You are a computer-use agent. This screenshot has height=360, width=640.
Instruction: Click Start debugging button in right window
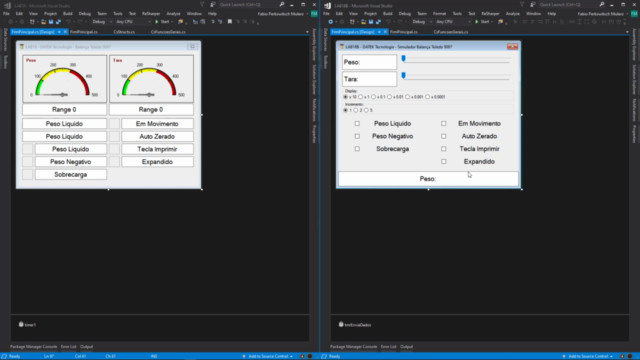tap(482, 22)
